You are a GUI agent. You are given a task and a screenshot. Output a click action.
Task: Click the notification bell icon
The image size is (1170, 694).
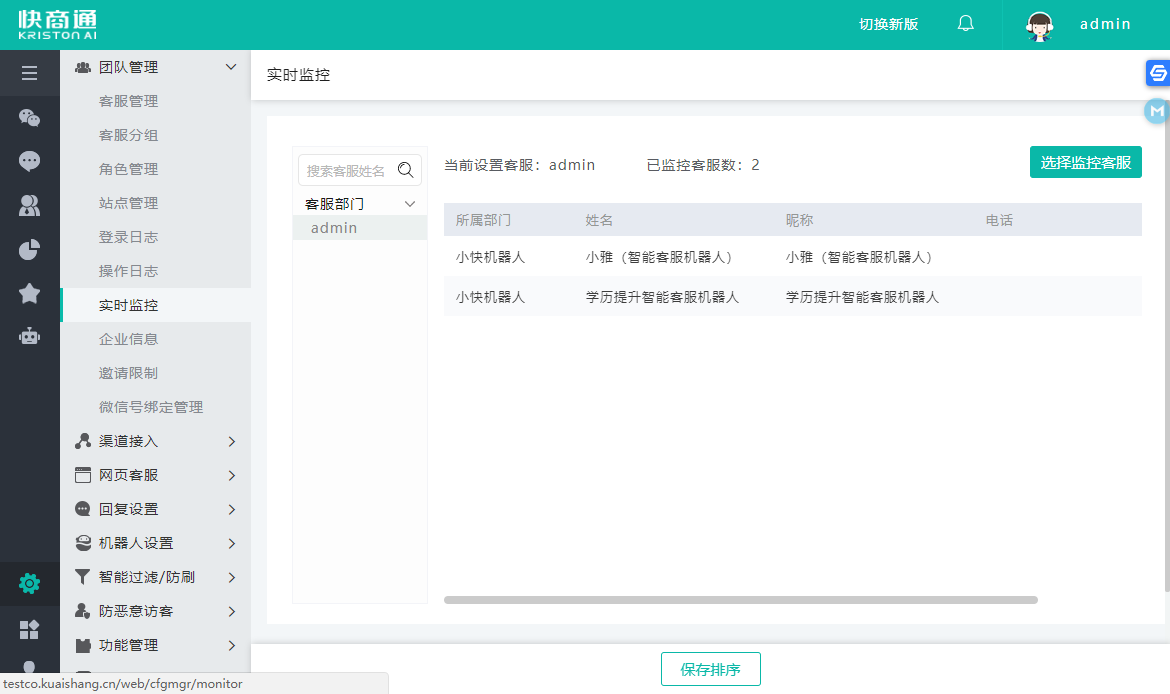[965, 24]
